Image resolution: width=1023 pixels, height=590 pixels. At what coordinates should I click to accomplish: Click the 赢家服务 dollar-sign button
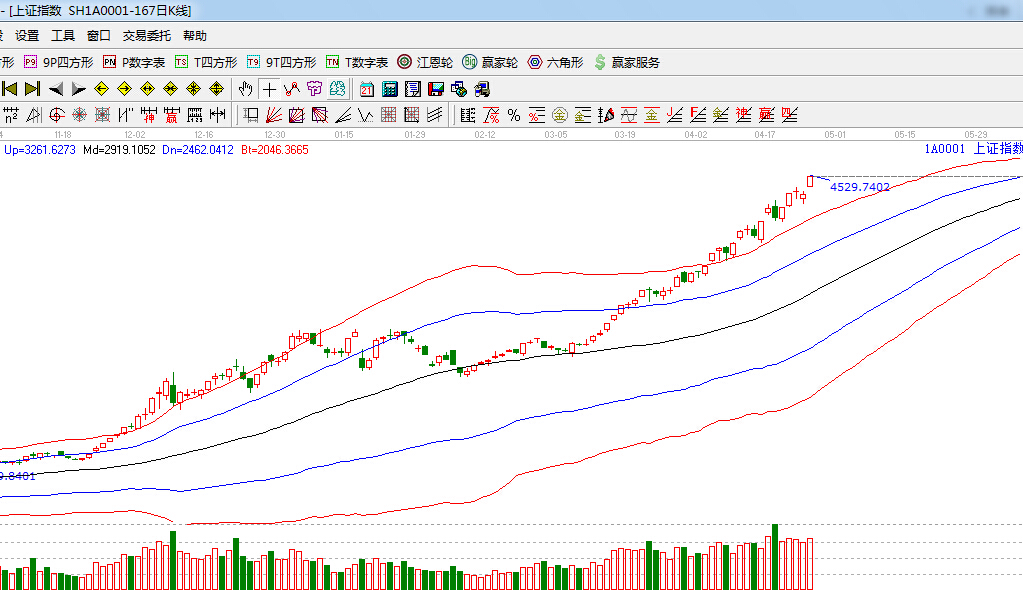pyautogui.click(x=627, y=62)
